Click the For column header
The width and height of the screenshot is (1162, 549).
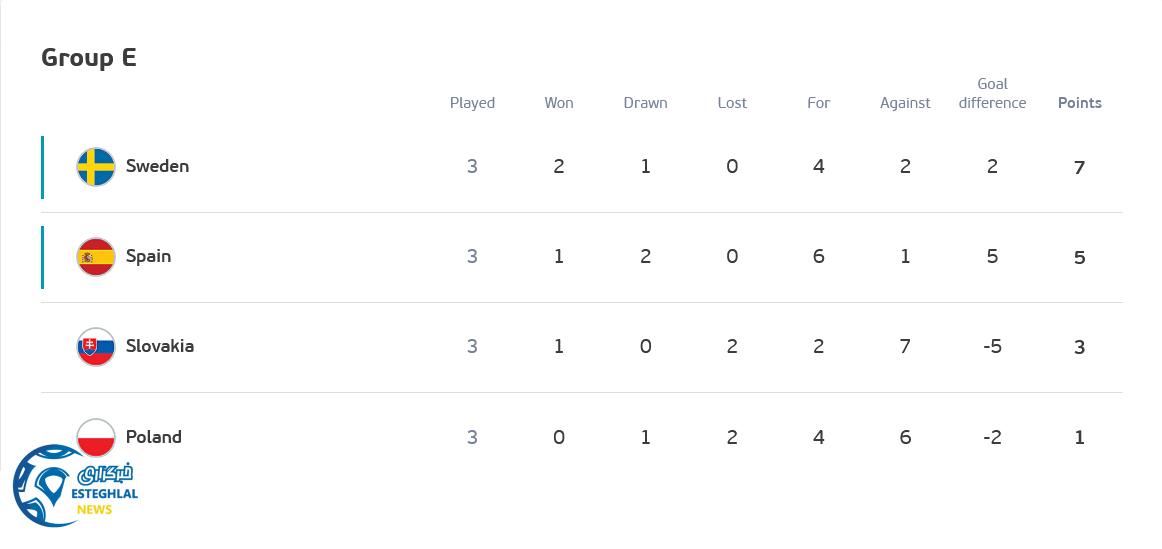[819, 103]
